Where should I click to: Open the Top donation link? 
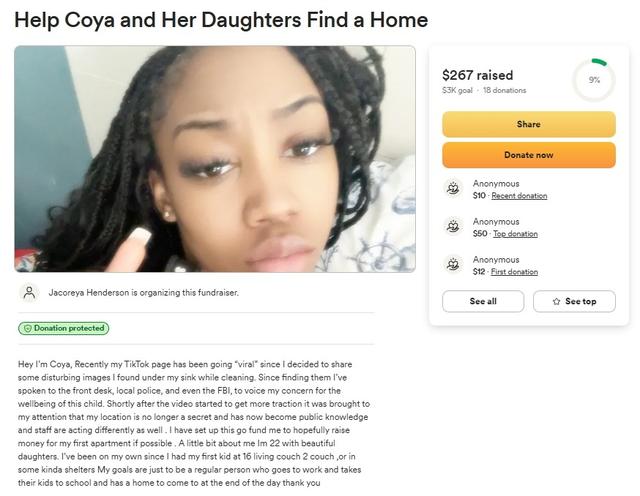pyautogui.click(x=515, y=234)
